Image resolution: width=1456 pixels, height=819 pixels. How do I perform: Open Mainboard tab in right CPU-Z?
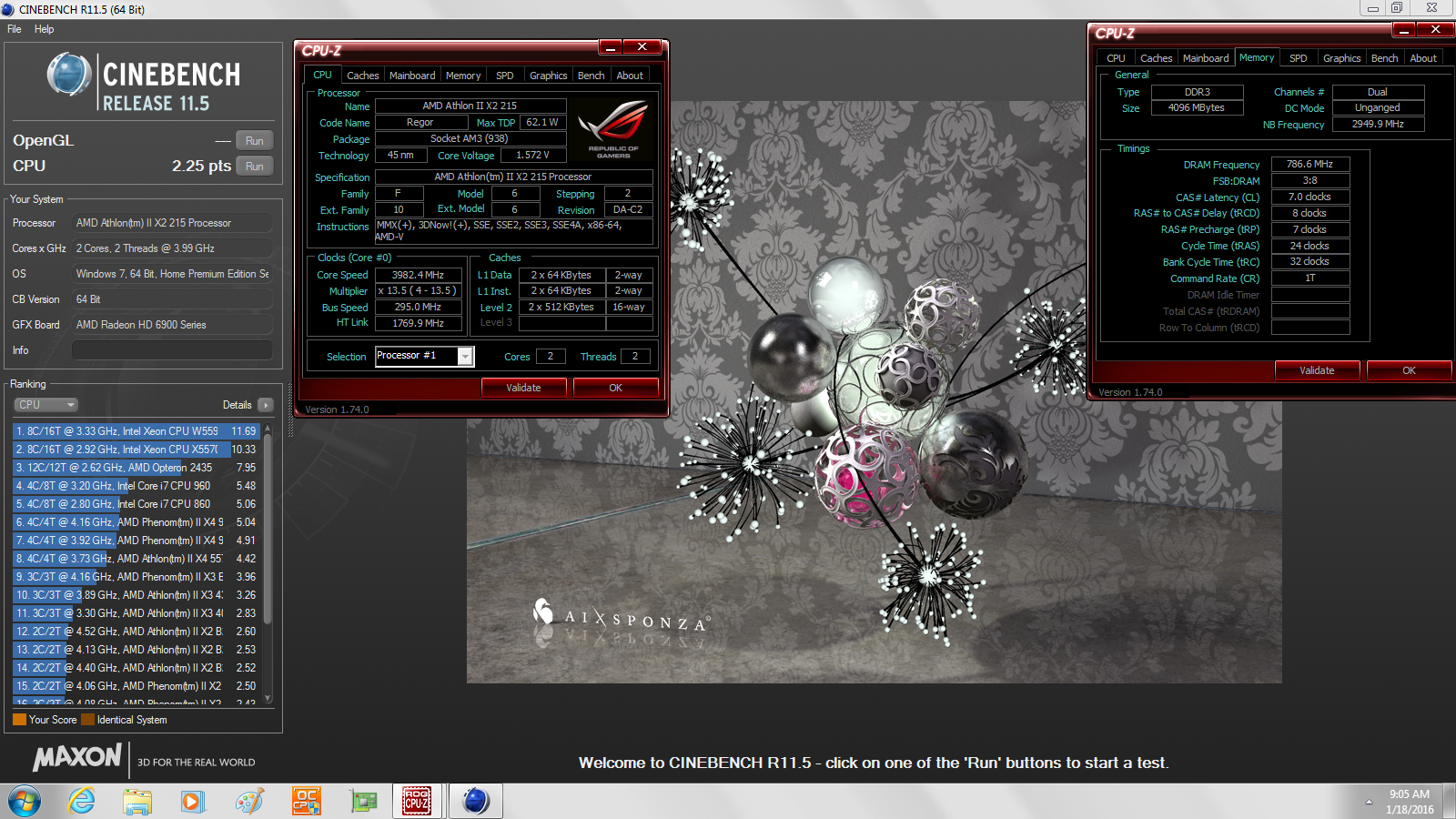1206,58
